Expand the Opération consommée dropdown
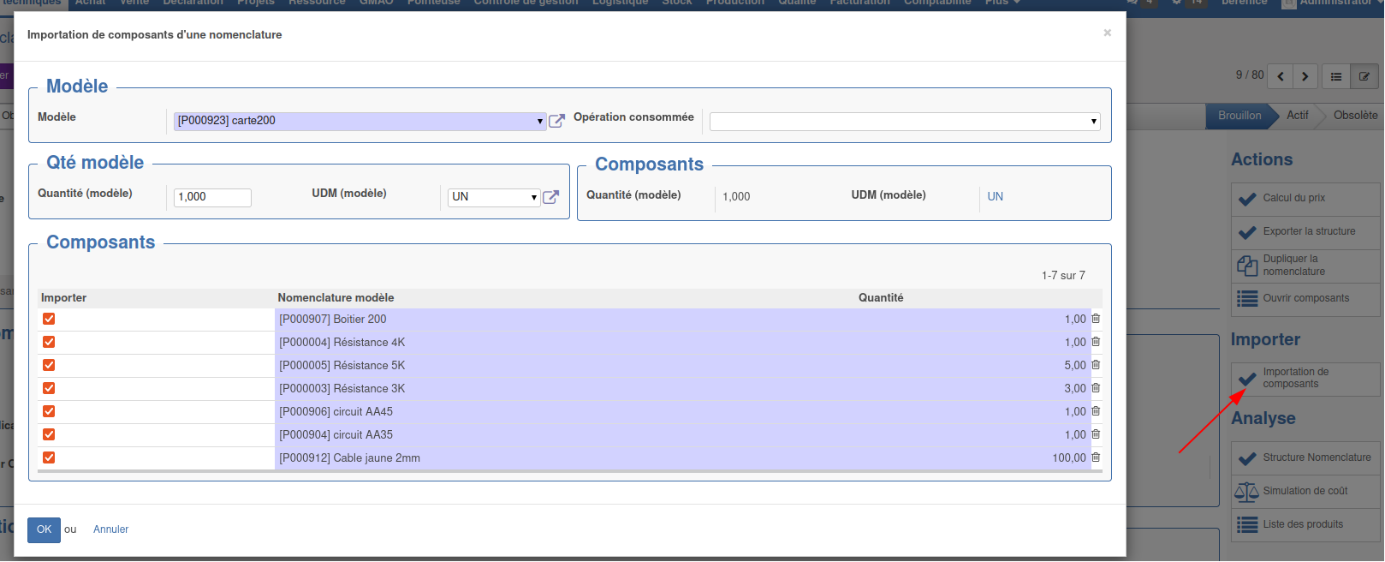Viewport: 1385px width, 562px height. (x=904, y=121)
